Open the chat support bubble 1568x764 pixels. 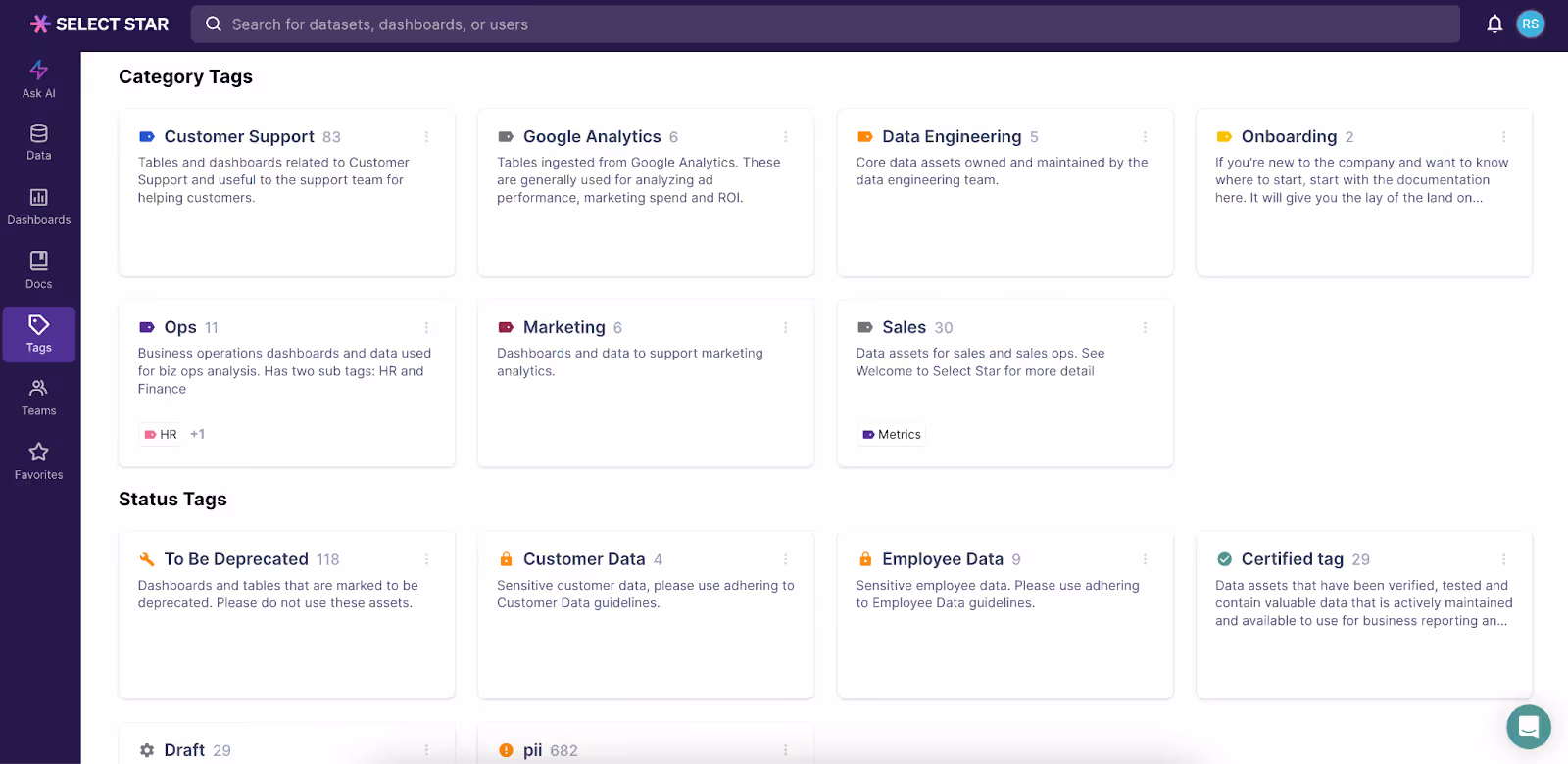coord(1529,727)
